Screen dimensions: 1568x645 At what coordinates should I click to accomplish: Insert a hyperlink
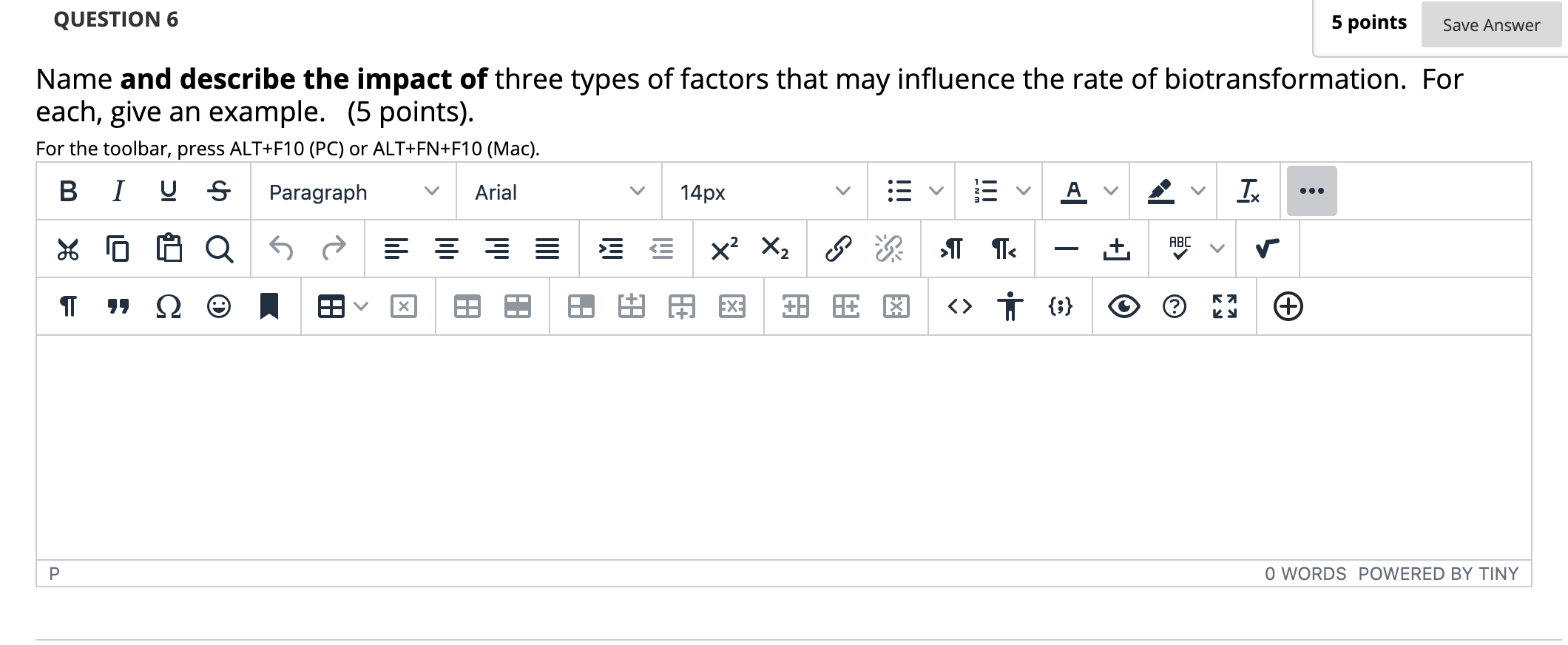[838, 249]
